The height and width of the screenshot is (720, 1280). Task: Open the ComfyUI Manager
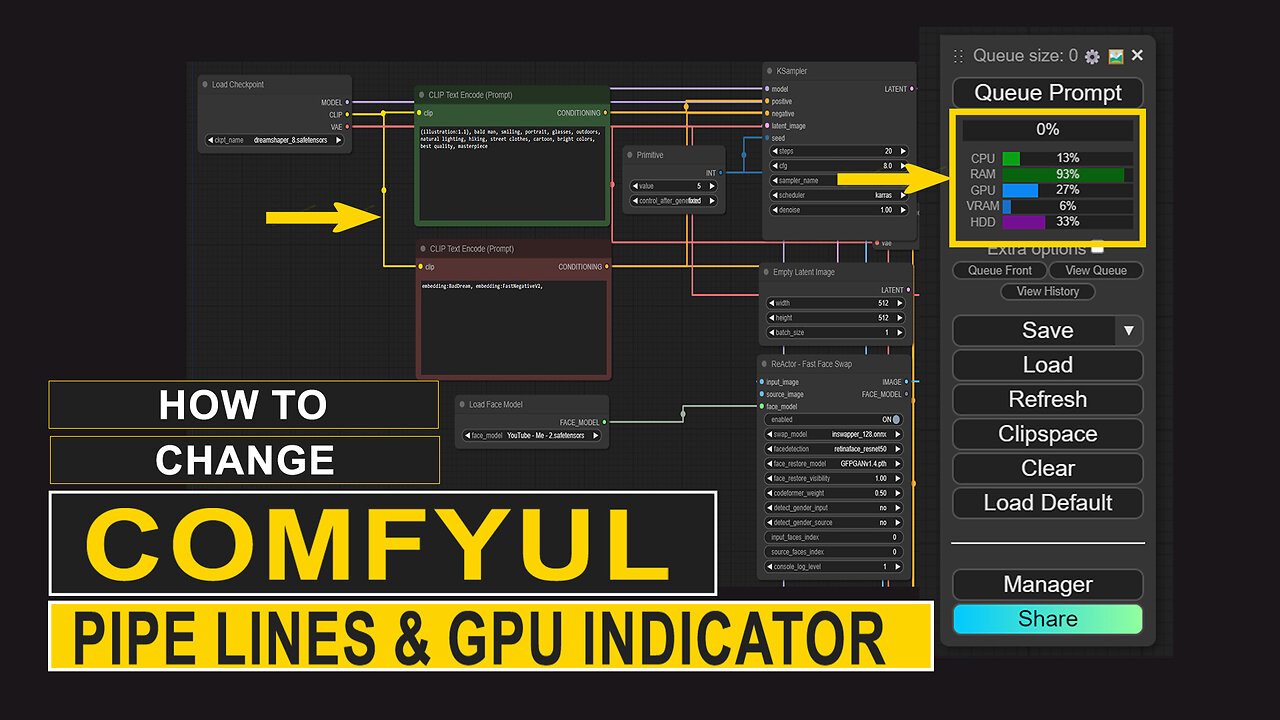pos(1048,584)
